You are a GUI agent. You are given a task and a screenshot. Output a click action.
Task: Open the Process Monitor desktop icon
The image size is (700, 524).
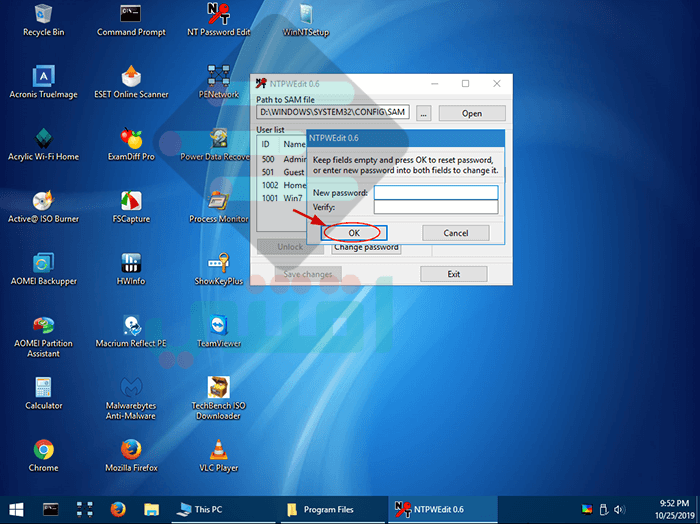click(x=218, y=207)
